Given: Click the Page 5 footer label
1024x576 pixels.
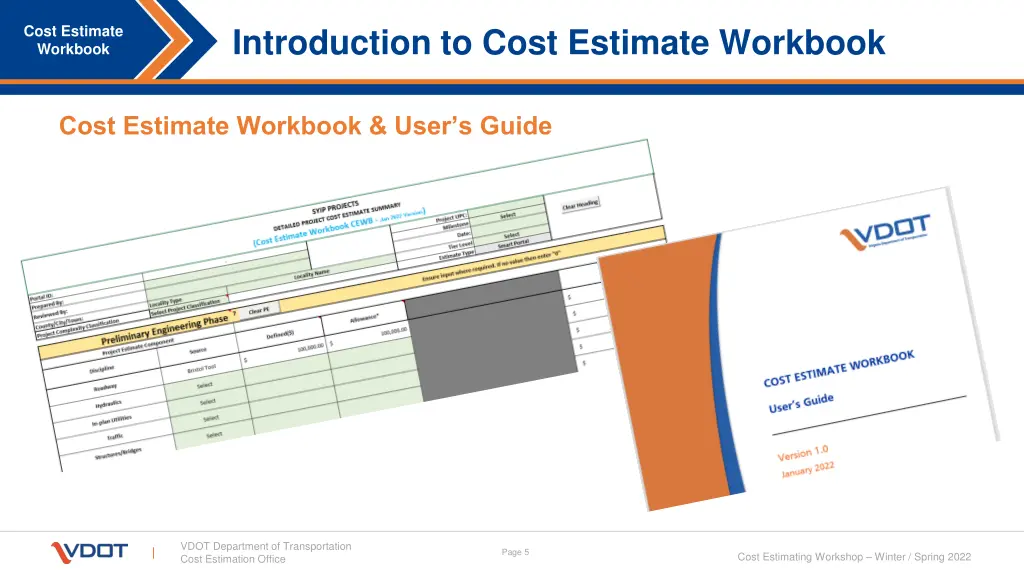Looking at the screenshot, I should tap(515, 552).
